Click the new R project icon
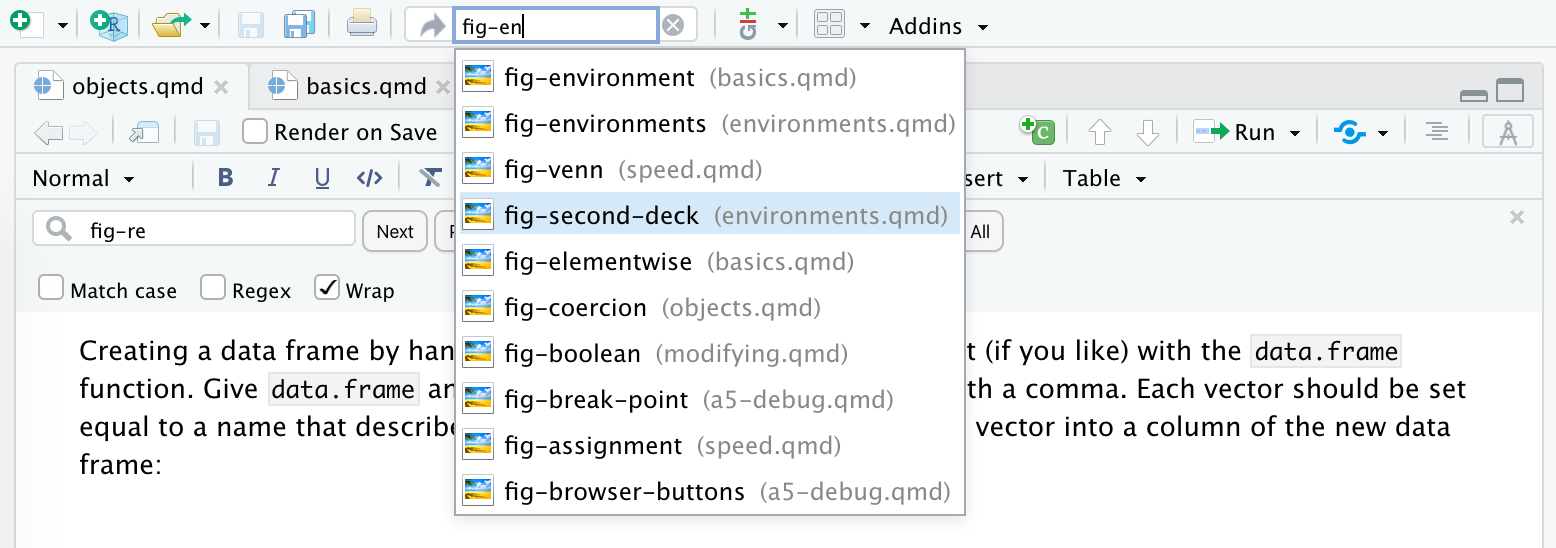 point(109,25)
